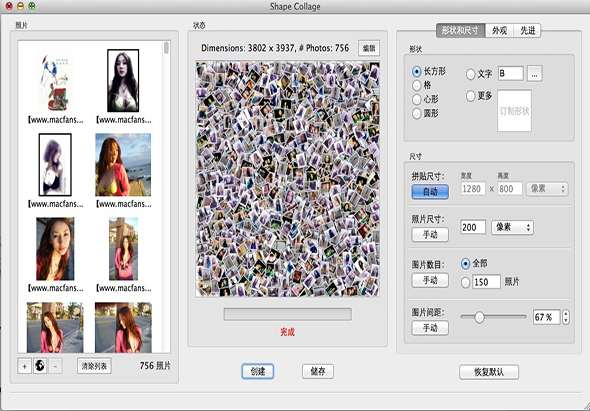Click the collage creation progress bar
The width and height of the screenshot is (590, 411).
(x=288, y=314)
